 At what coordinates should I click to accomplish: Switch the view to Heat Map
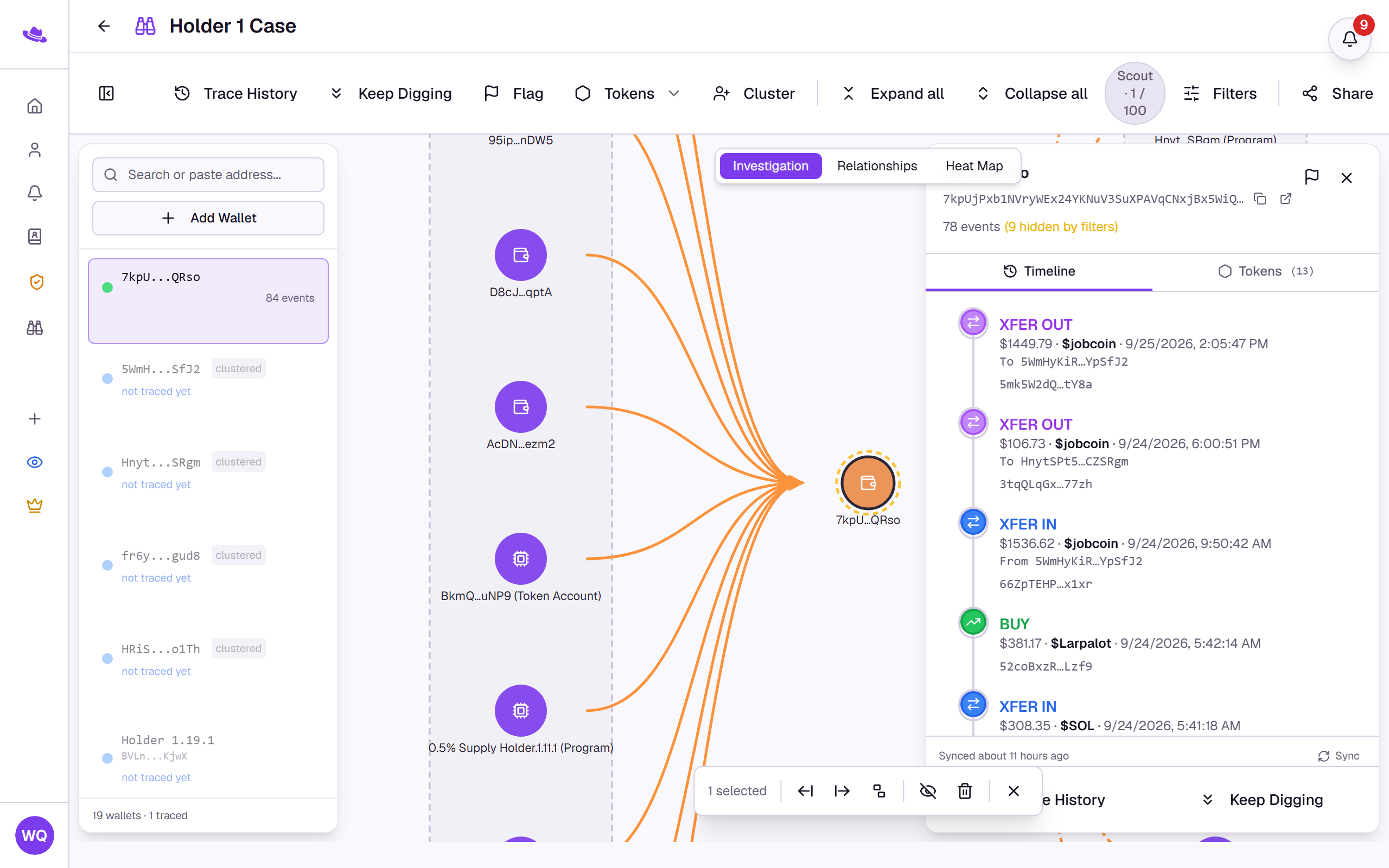coord(974,166)
